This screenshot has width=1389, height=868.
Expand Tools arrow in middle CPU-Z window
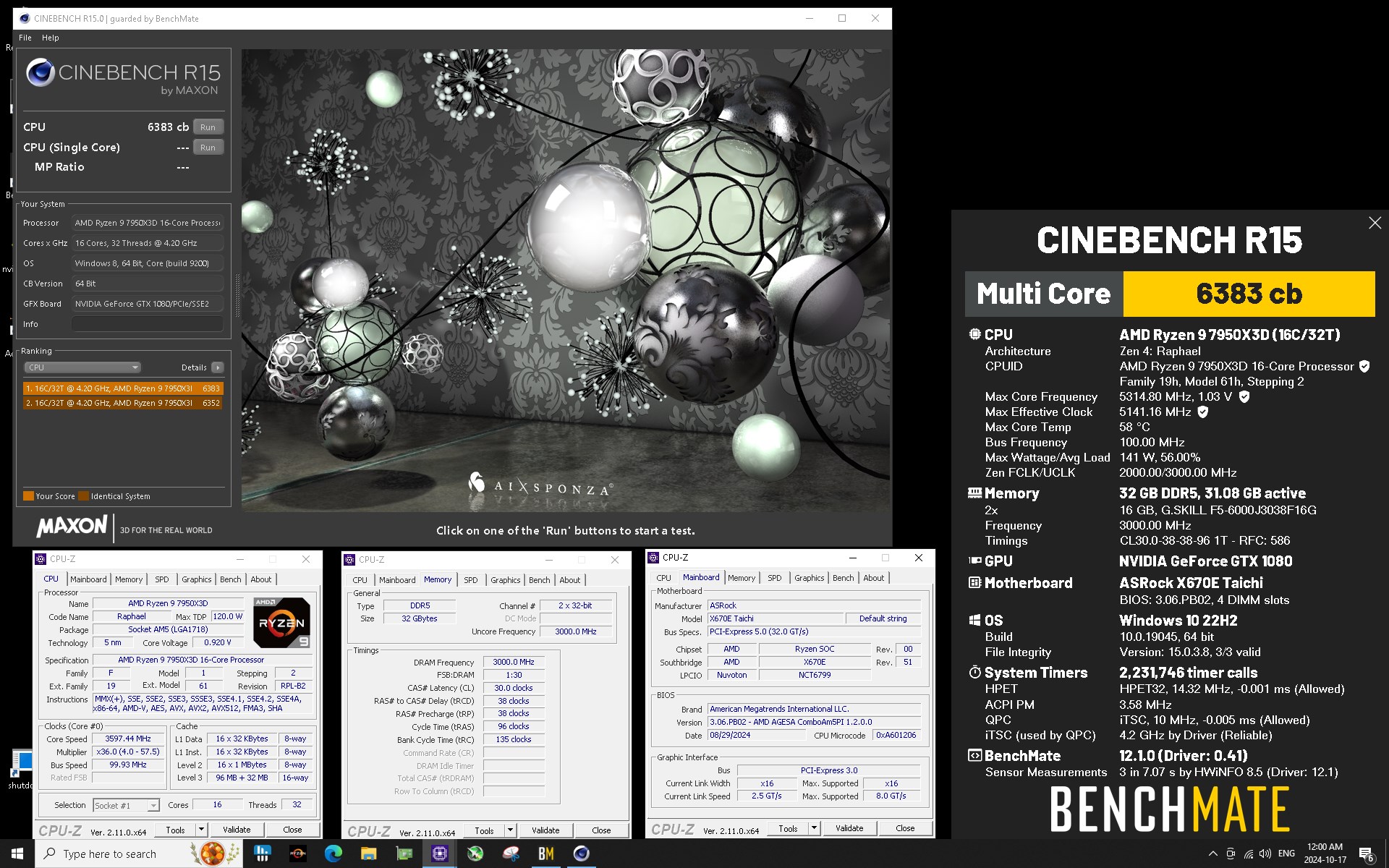click(x=511, y=830)
